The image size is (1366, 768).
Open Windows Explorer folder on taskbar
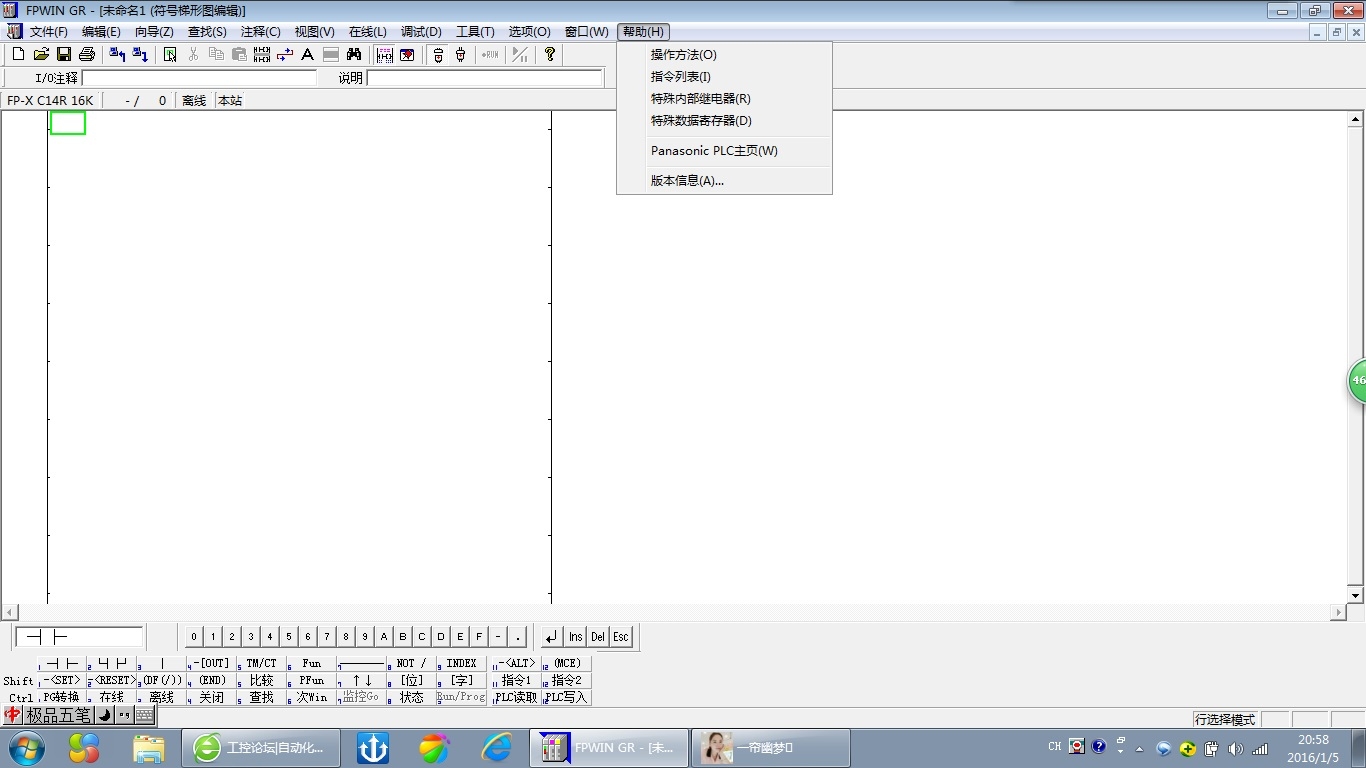pyautogui.click(x=149, y=747)
